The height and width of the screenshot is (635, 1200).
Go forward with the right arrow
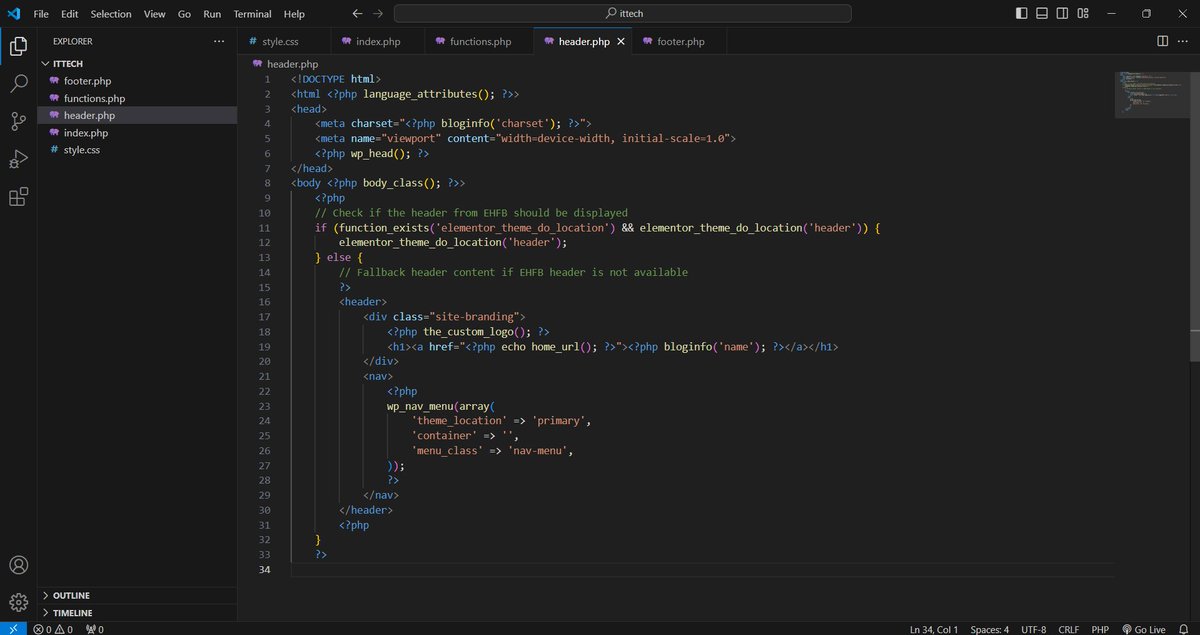pos(377,14)
